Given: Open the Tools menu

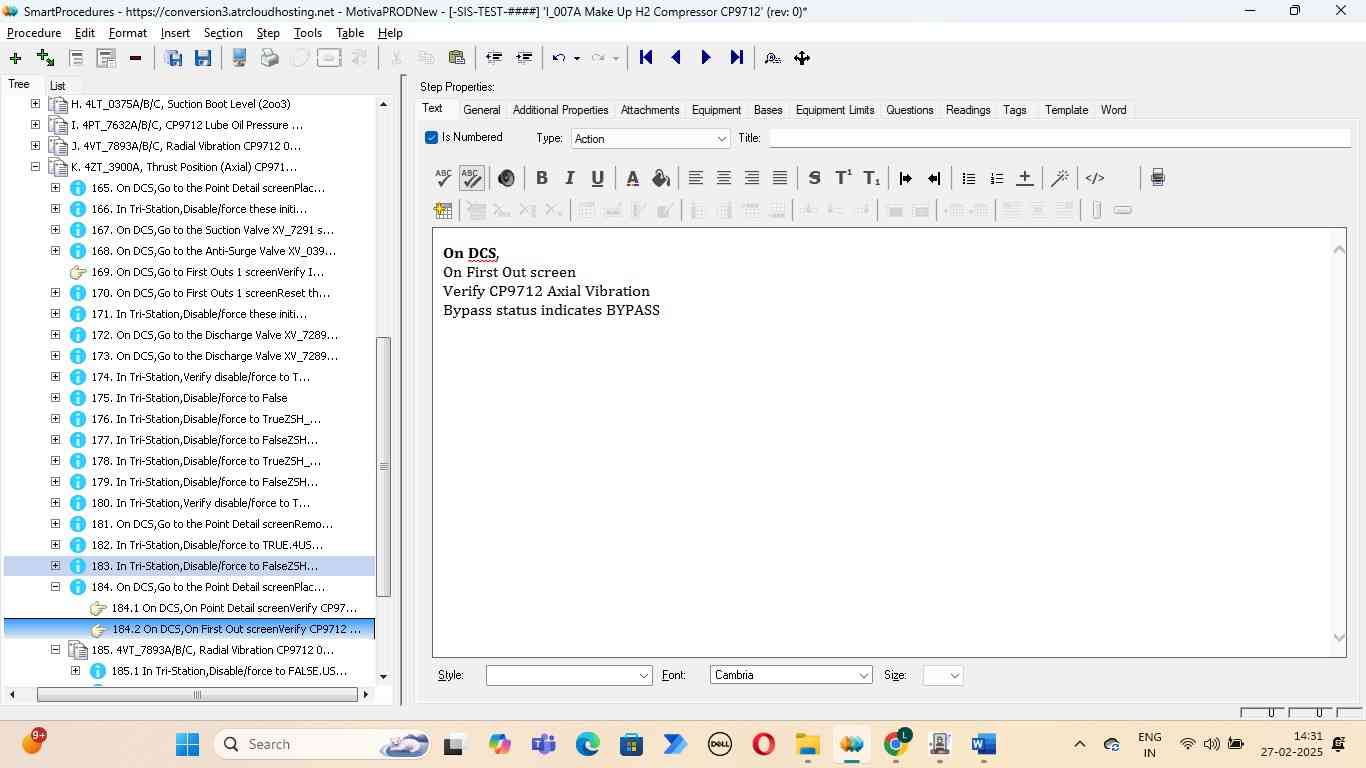Looking at the screenshot, I should click(307, 33).
